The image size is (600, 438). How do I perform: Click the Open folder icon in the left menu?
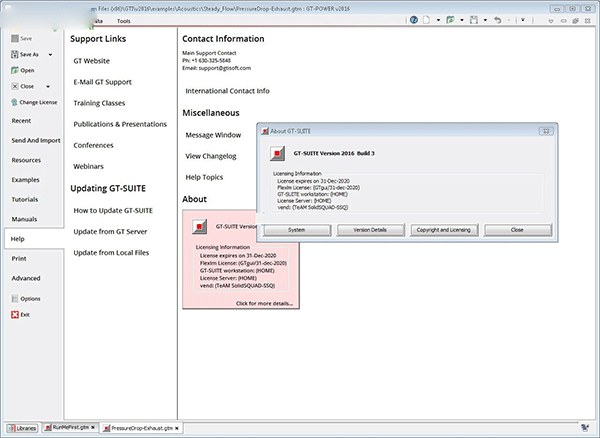15,70
